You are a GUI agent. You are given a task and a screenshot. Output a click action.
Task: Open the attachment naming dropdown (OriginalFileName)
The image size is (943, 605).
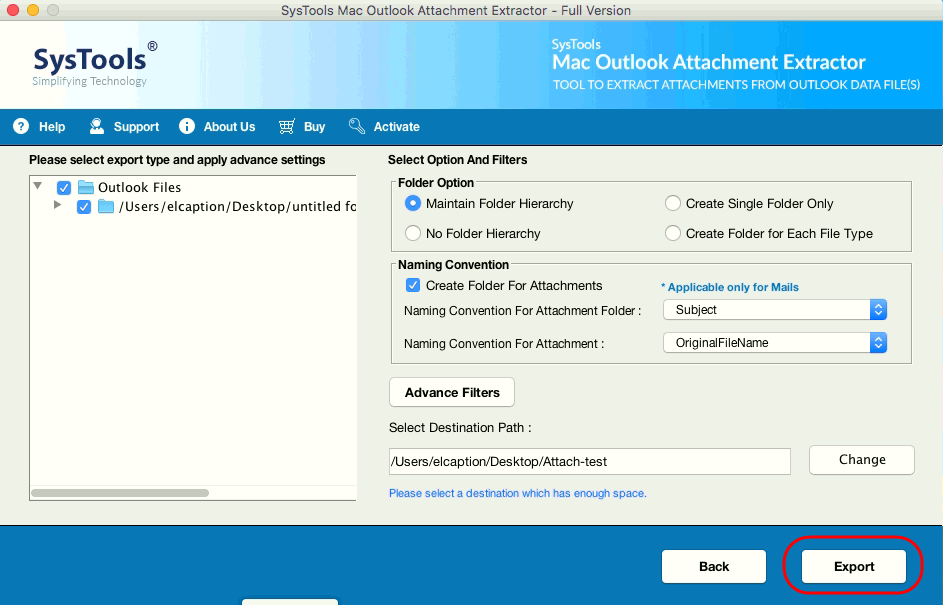pos(775,343)
